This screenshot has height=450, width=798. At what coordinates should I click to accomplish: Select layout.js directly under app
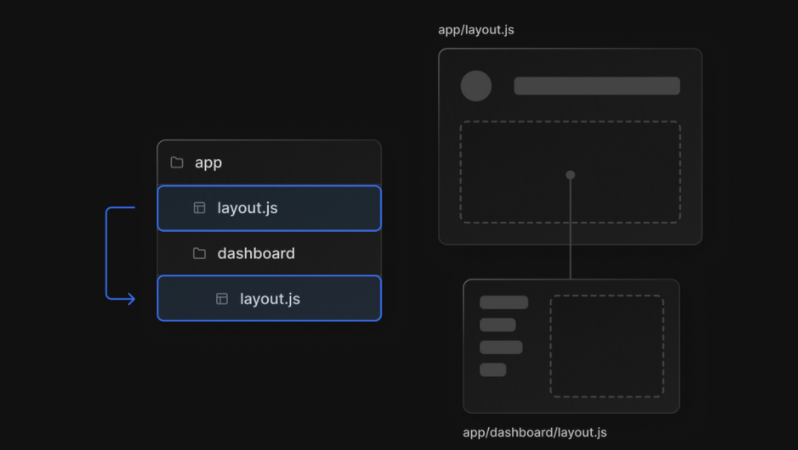tap(269, 208)
